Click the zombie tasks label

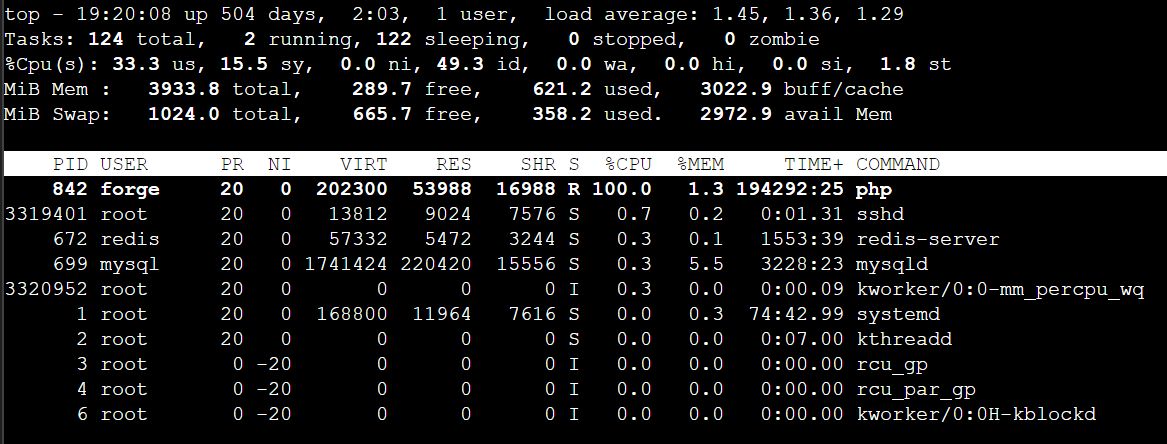[784, 39]
